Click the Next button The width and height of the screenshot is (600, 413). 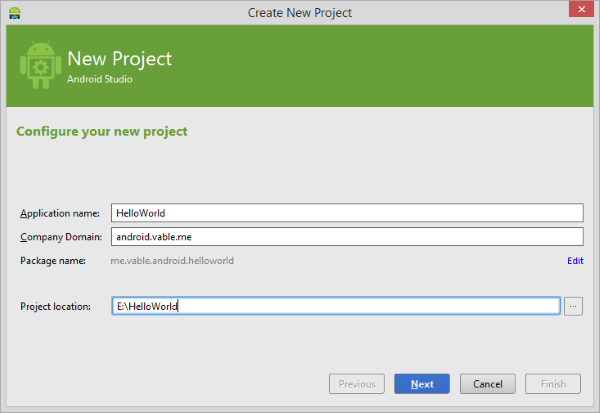coord(422,384)
